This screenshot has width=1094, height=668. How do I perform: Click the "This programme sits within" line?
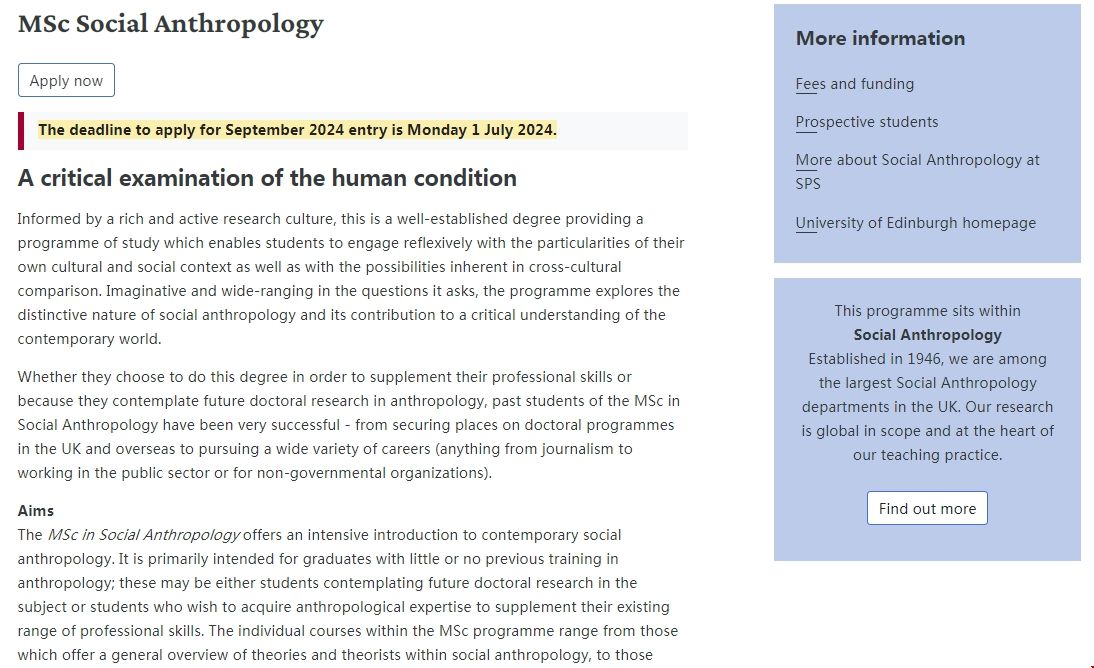(x=927, y=311)
